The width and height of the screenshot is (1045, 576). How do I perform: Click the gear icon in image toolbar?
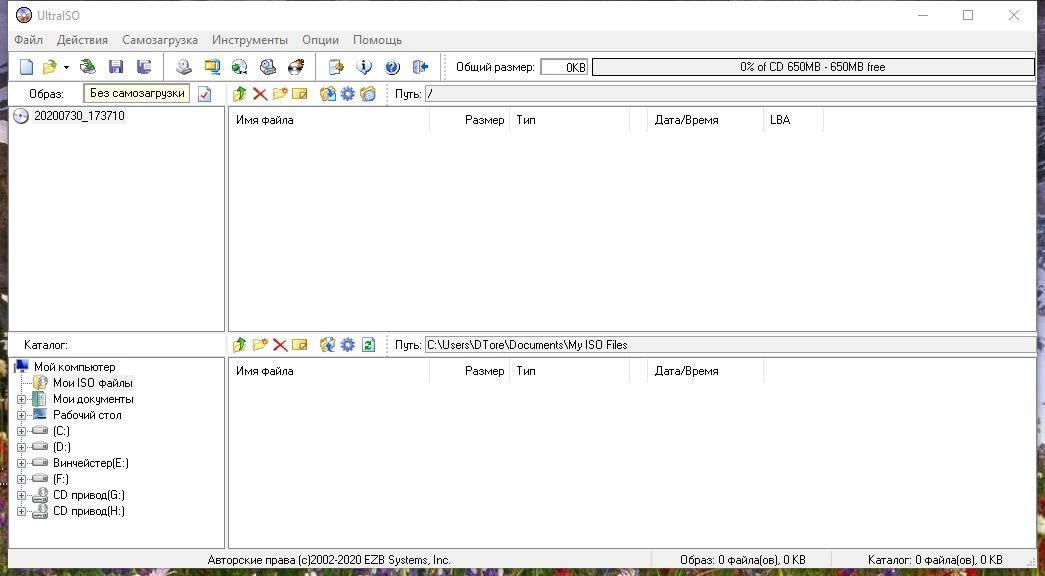pos(348,94)
